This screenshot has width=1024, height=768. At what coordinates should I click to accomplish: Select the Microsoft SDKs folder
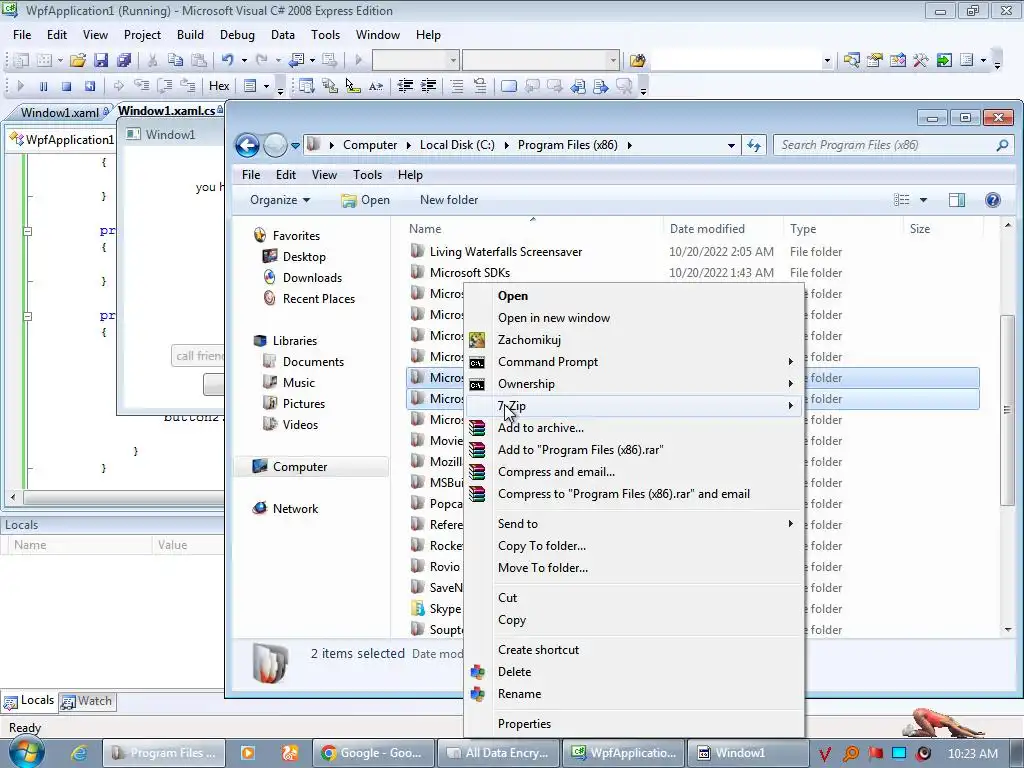pyautogui.click(x=470, y=273)
